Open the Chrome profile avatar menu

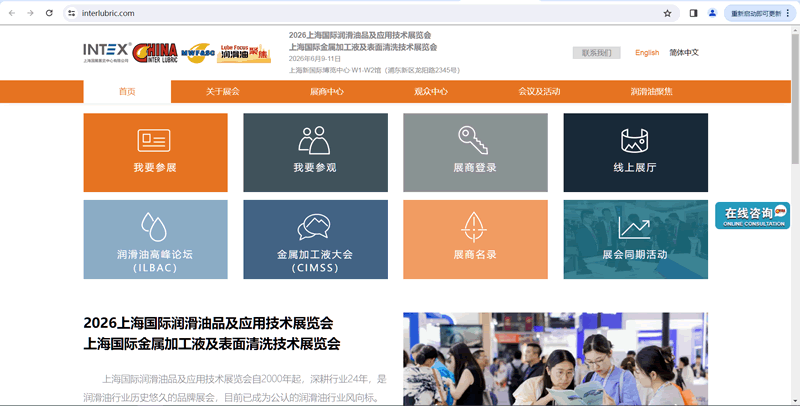point(712,13)
